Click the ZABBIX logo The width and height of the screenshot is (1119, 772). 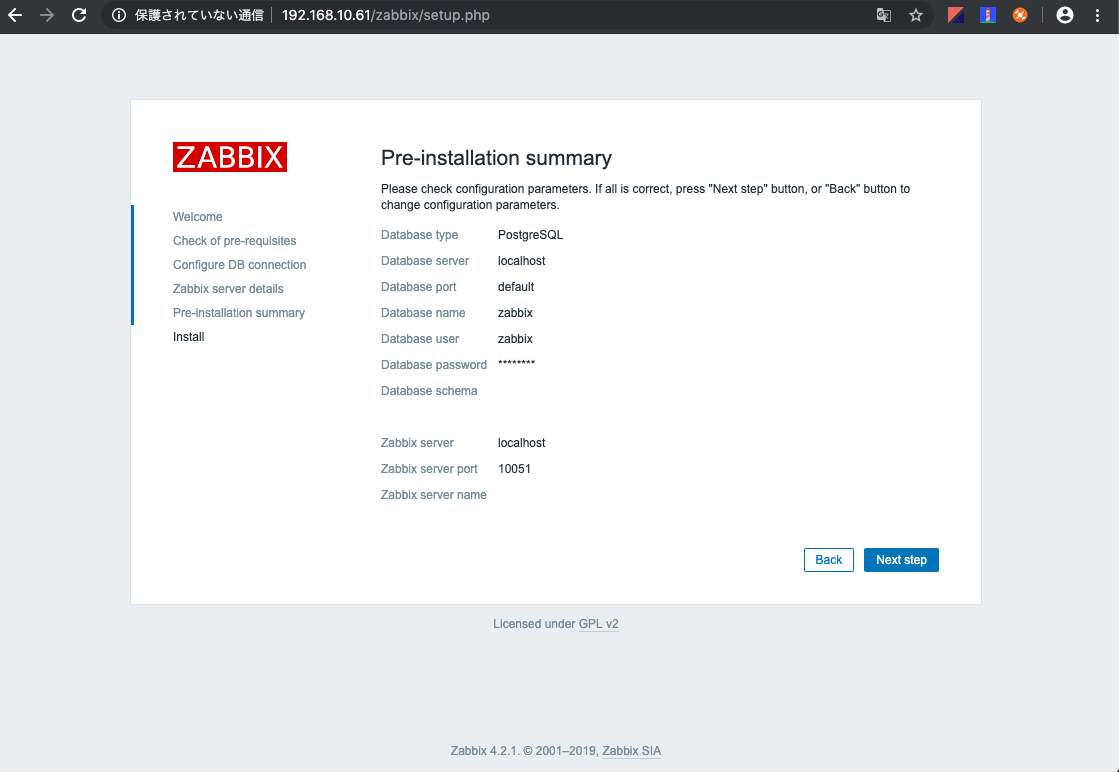coord(230,156)
